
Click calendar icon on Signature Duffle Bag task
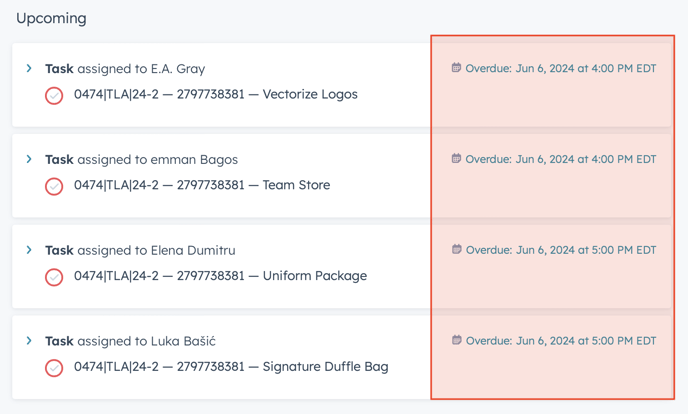(456, 340)
